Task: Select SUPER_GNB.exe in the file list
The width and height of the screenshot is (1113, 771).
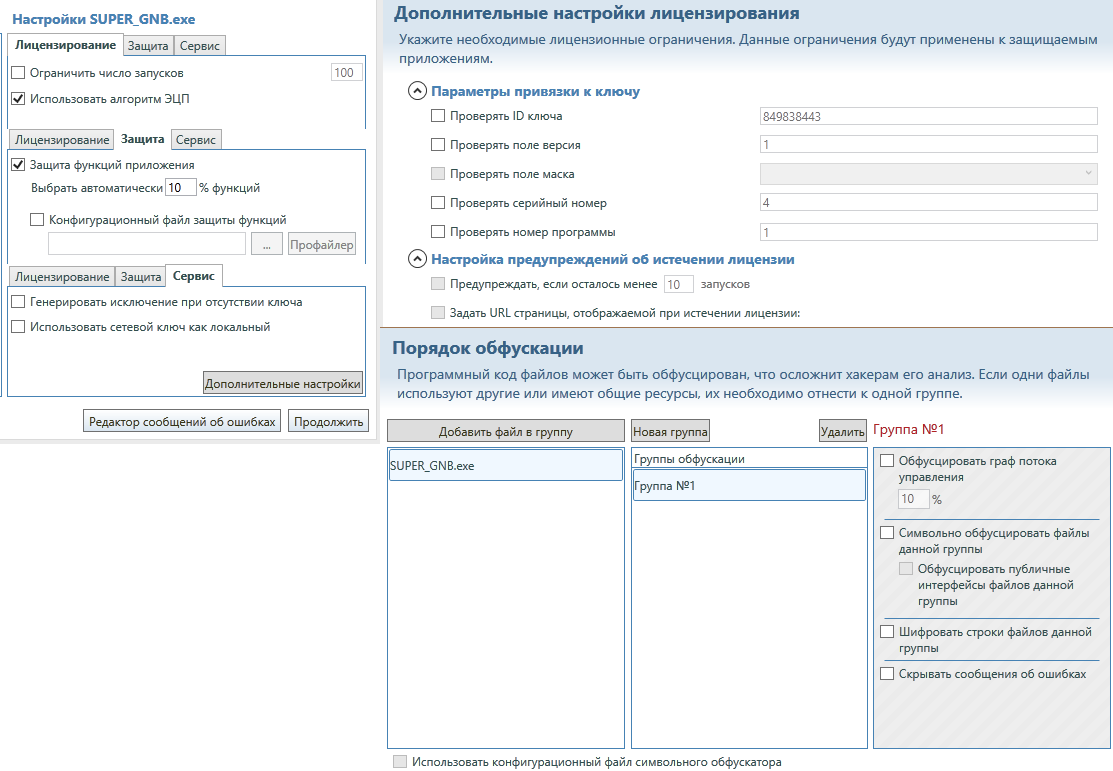Action: [x=505, y=466]
